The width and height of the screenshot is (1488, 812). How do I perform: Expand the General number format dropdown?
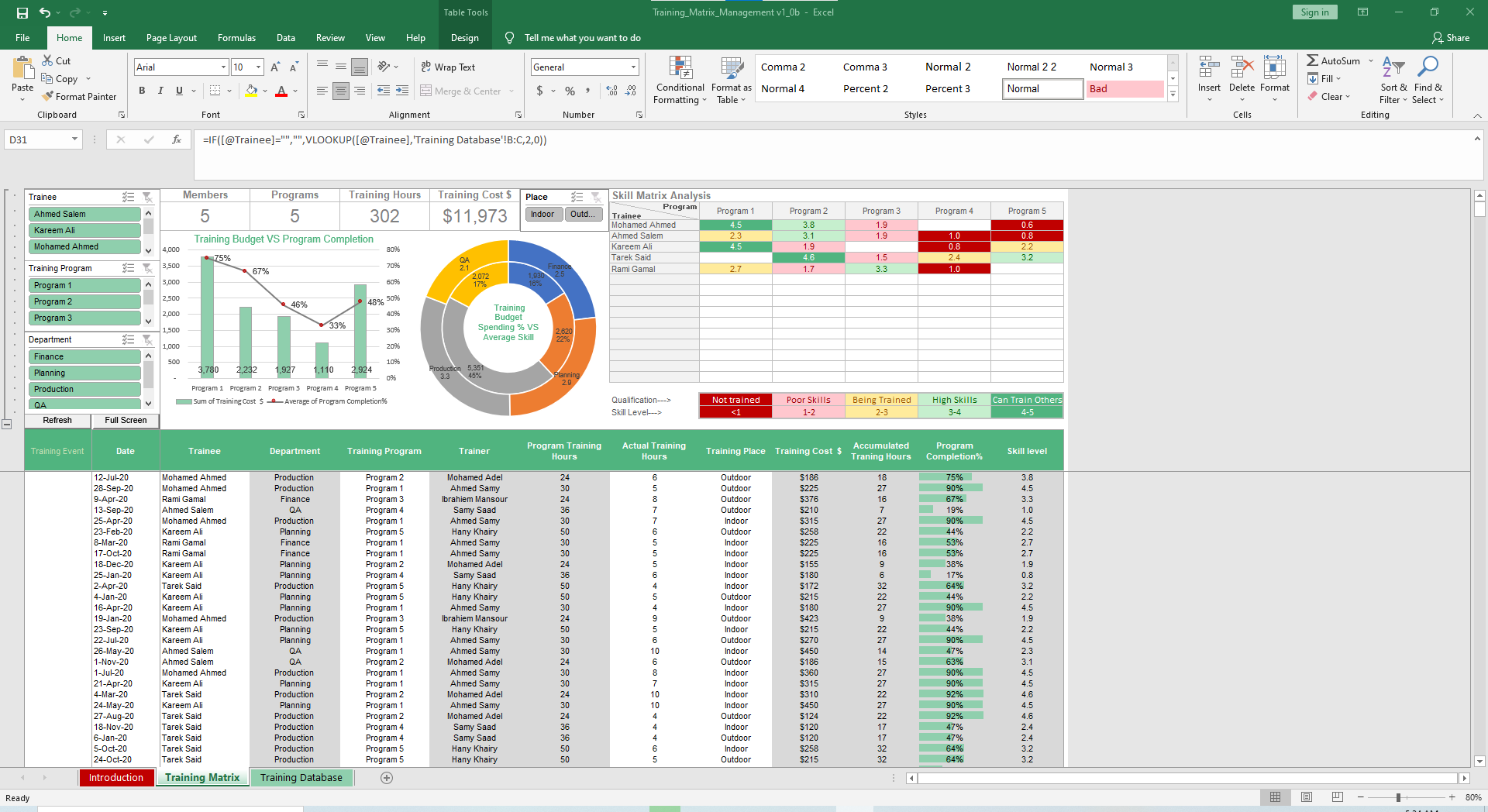click(633, 67)
